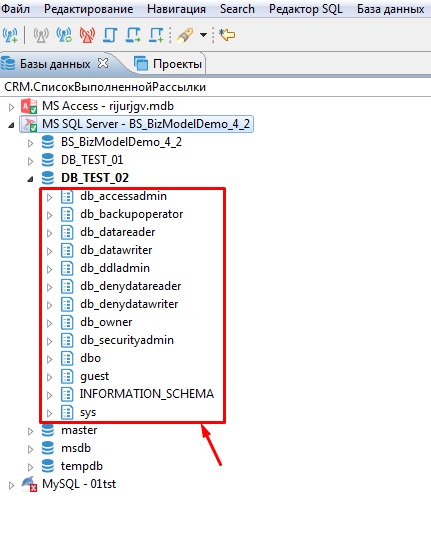The image size is (431, 553).
Task: Expand the db_datareader schema
Action: coord(50,233)
